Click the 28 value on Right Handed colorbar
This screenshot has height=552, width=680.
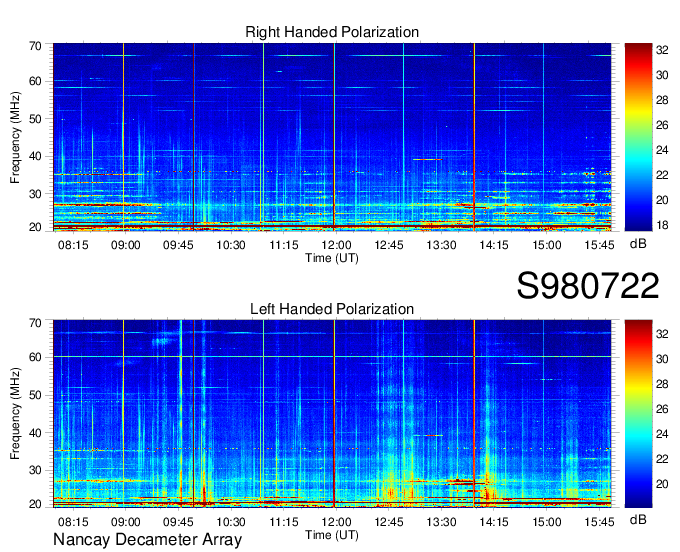coord(662,100)
